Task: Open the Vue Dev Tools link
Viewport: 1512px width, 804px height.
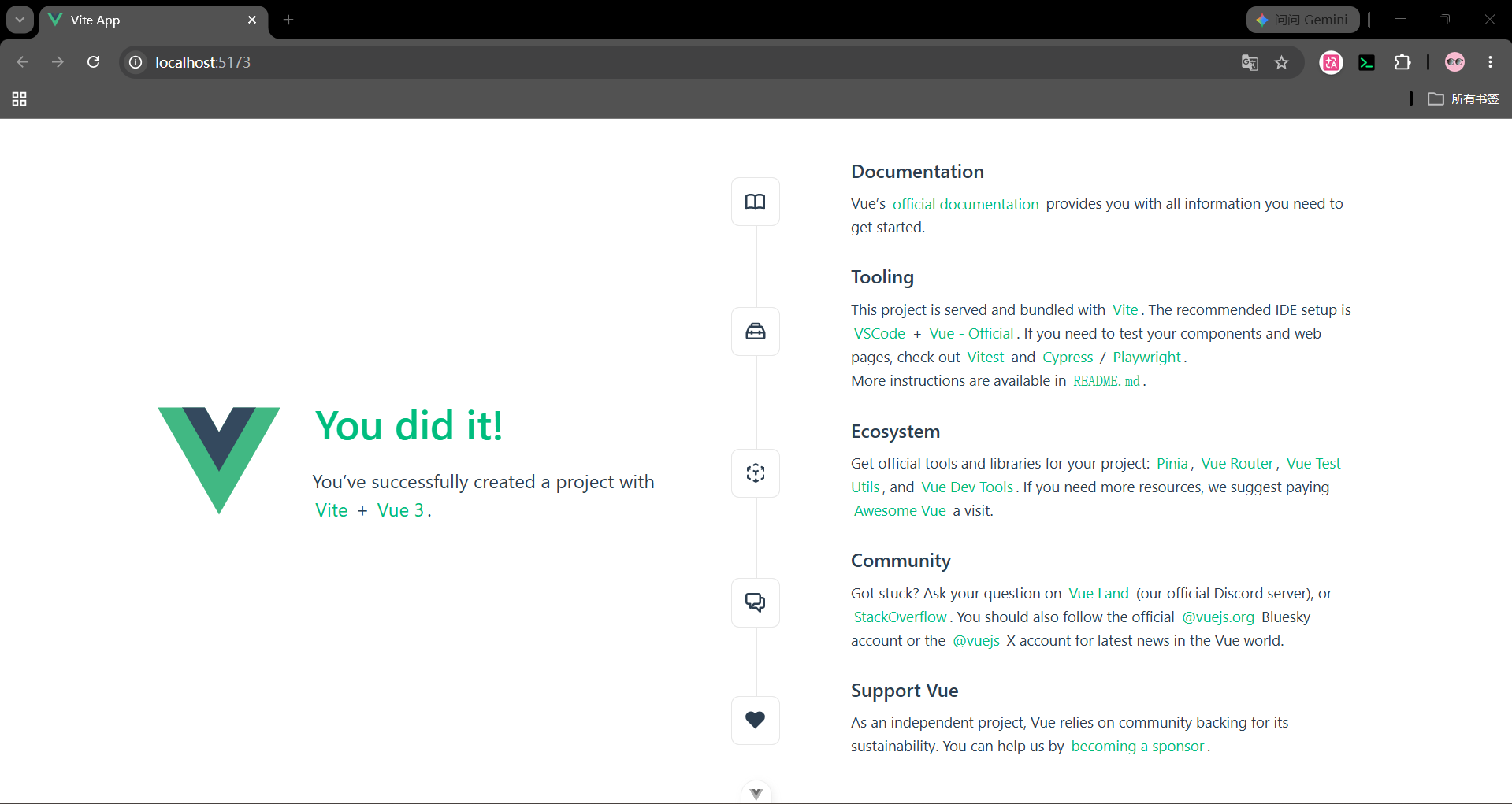Action: coord(967,487)
